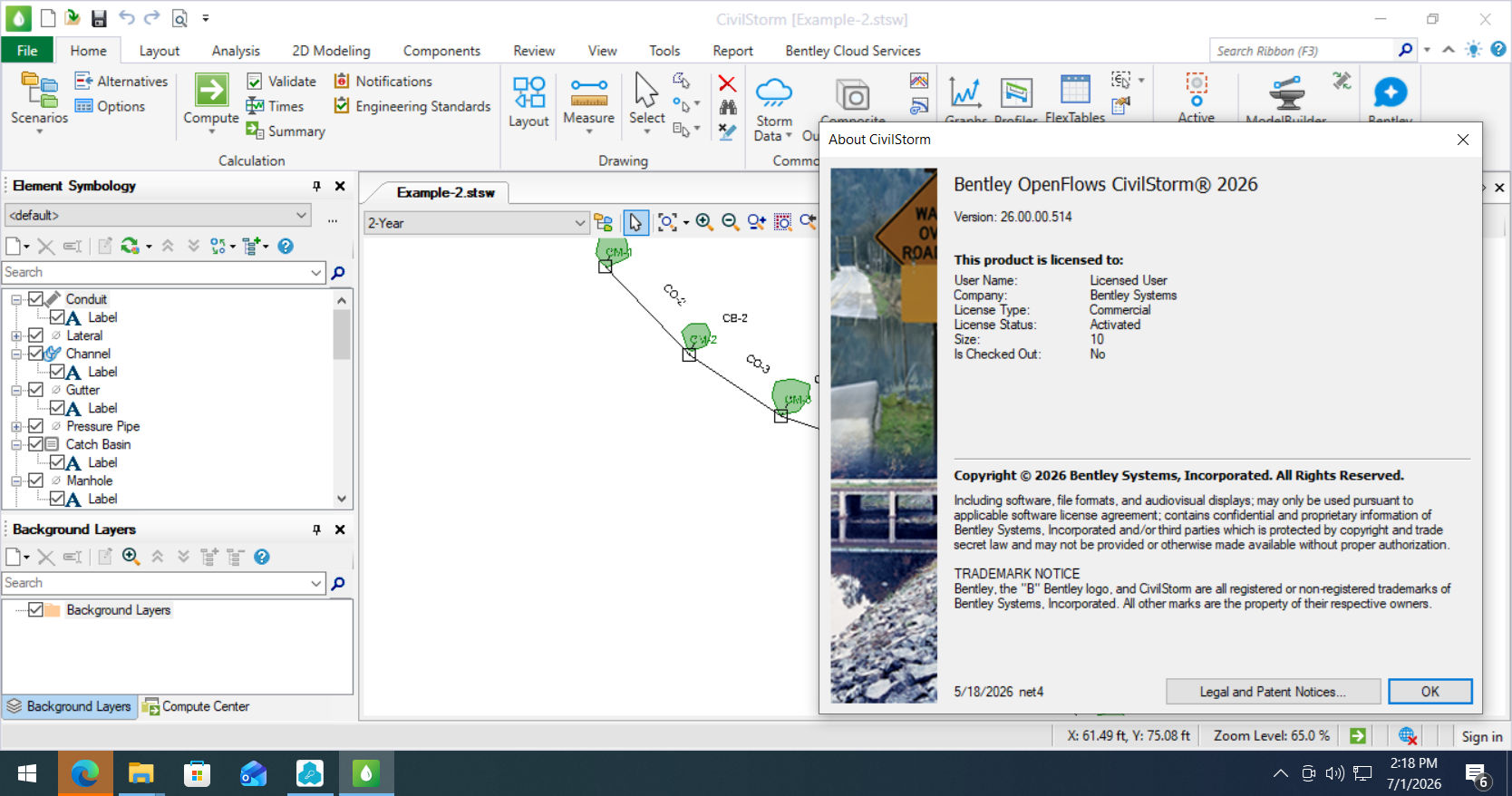The height and width of the screenshot is (796, 1512).
Task: Collapse the Conduit tree node
Action: 16,299
